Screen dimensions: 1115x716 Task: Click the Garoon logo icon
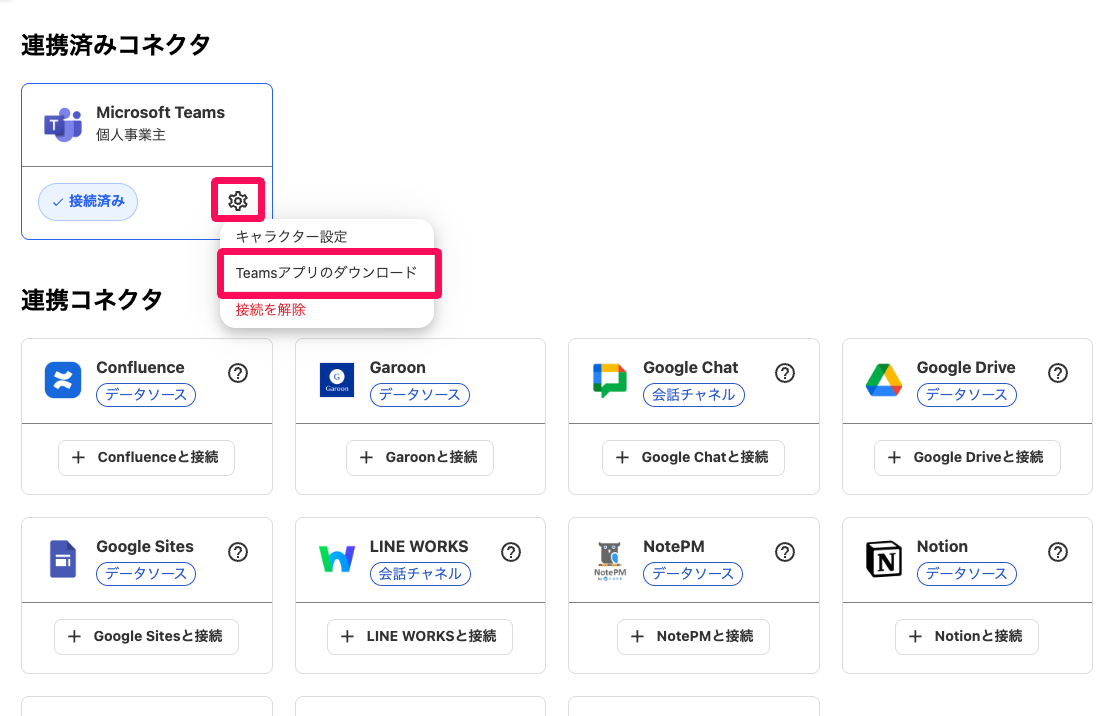[337, 379]
